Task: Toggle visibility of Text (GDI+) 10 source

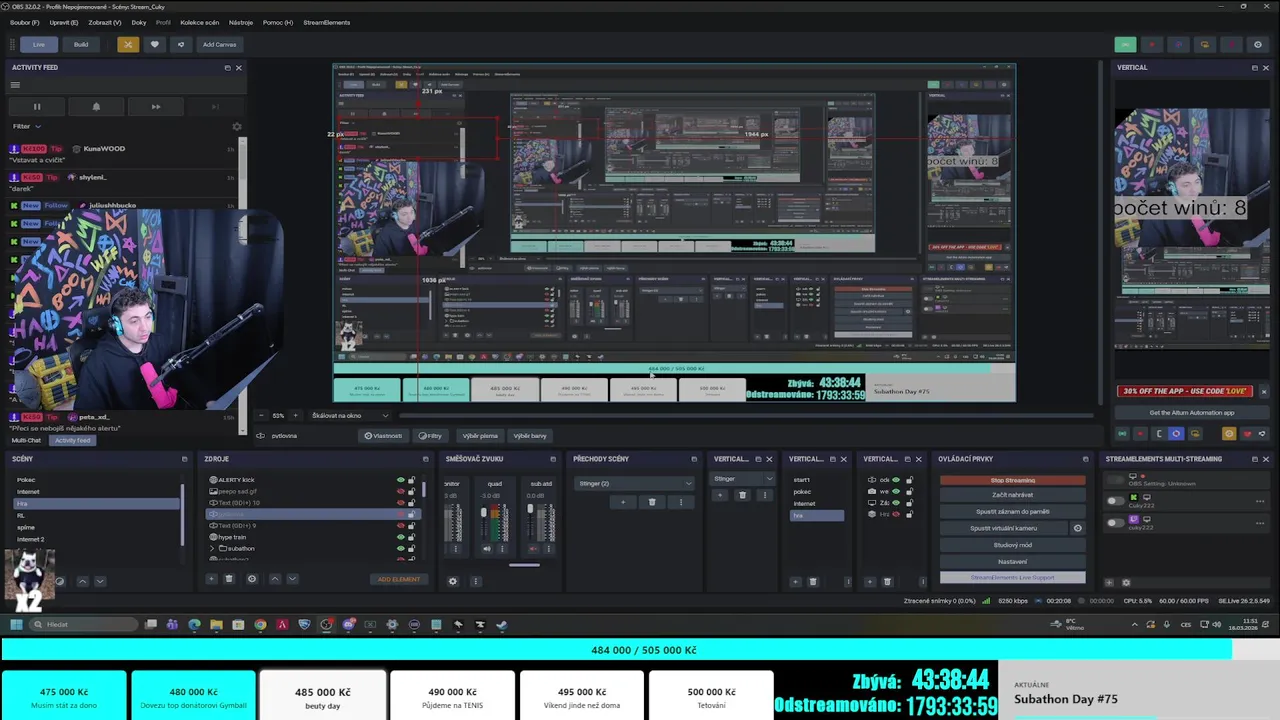Action: pos(401,503)
